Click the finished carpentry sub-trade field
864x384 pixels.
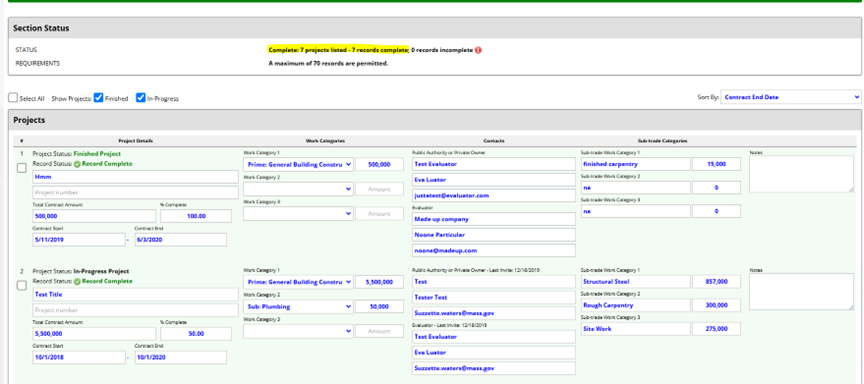click(635, 164)
